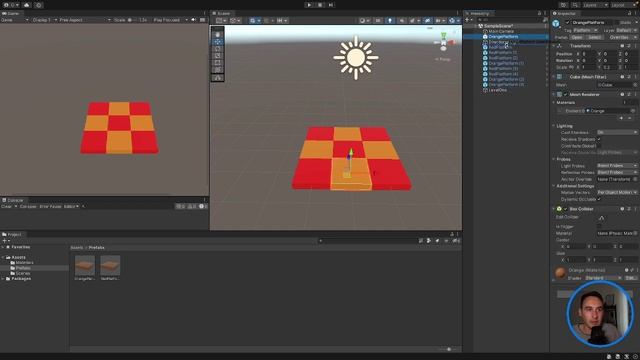This screenshot has width=640, height=360.
Task: Toggle Scene audio icon
Action: coord(402,20)
